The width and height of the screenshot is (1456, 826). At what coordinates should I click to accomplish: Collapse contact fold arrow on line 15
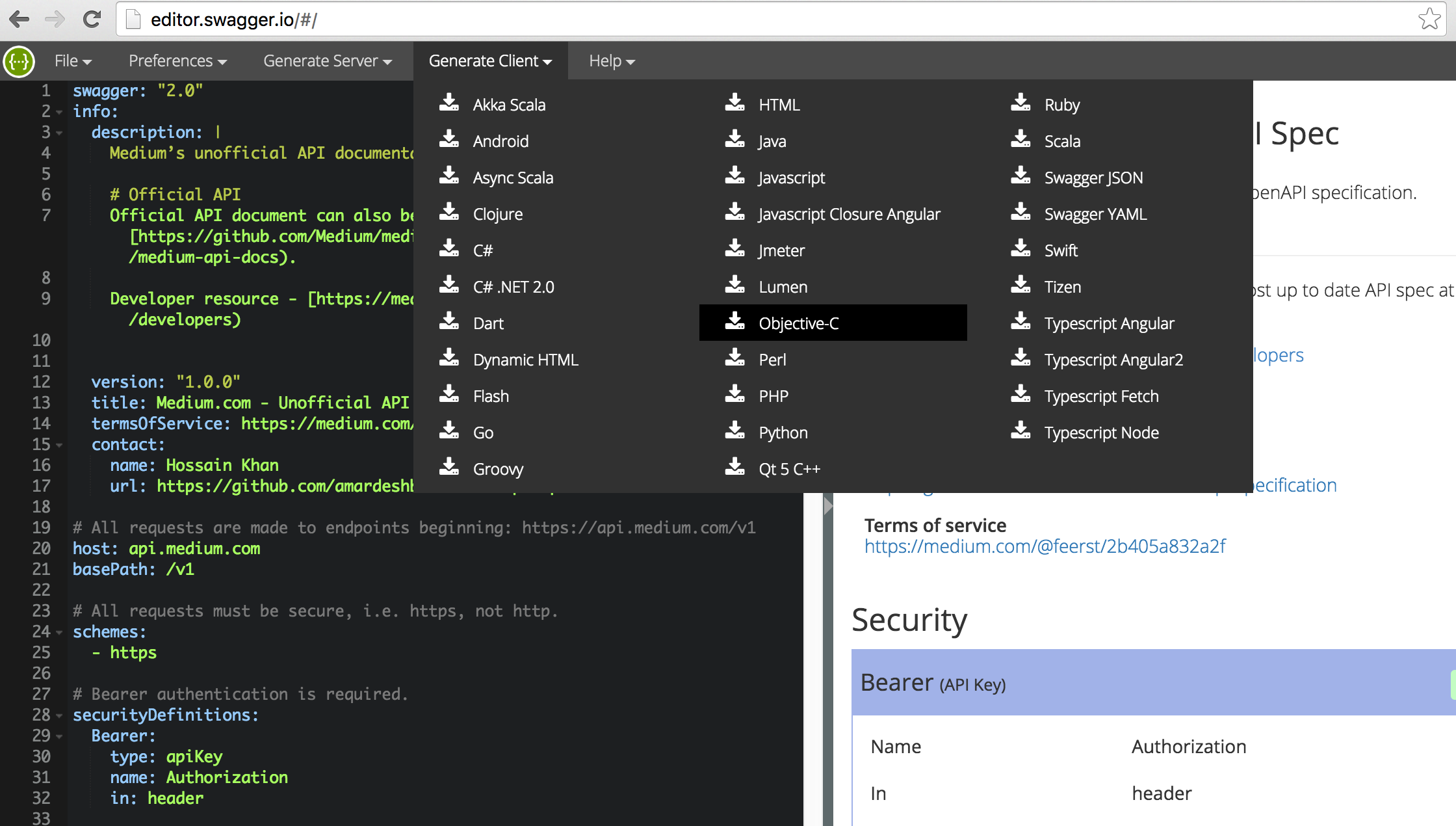(x=59, y=446)
